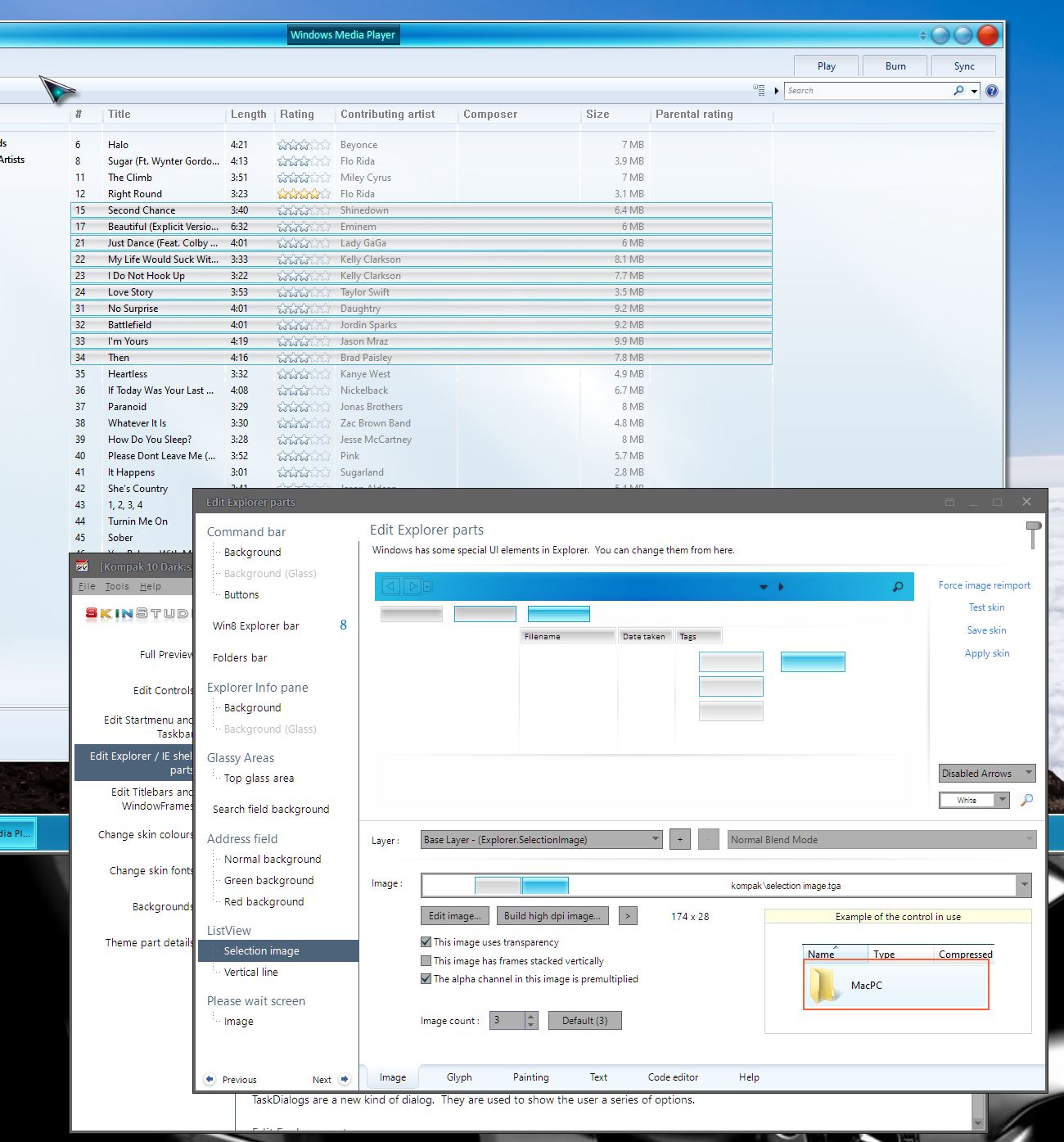Image resolution: width=1064 pixels, height=1142 pixels.
Task: Click the Image count stepper arrows
Action: [x=531, y=1020]
